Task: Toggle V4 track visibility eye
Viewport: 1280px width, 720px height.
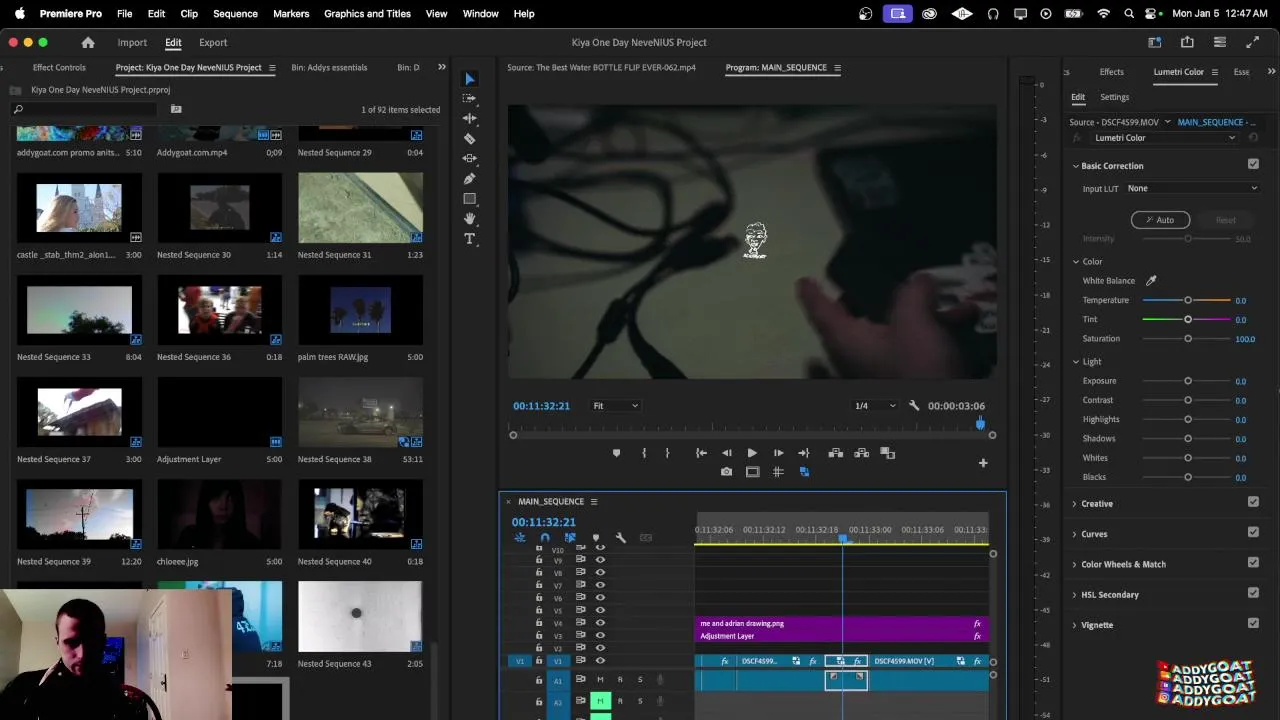Action: pyautogui.click(x=600, y=623)
